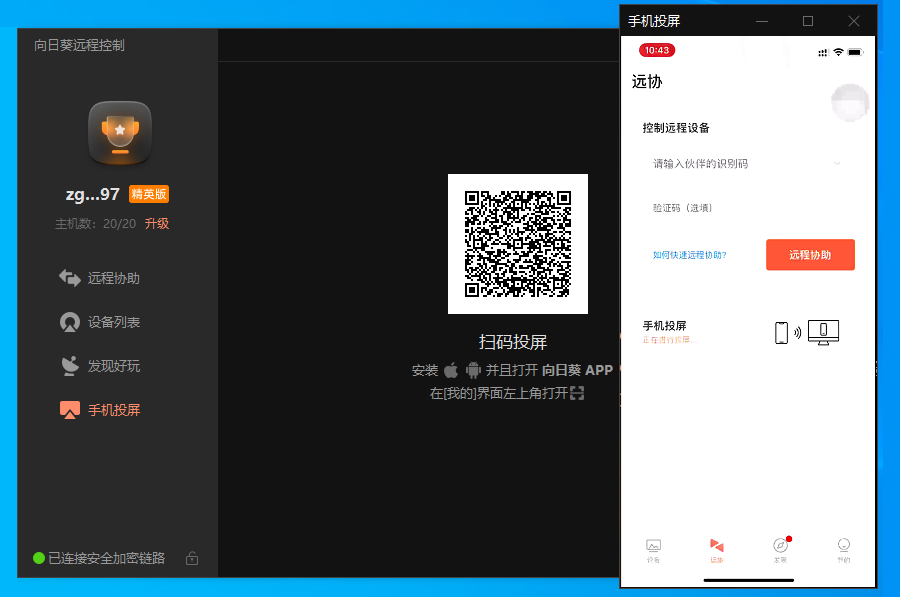Screen dimensions: 900x597
Task: Open the 我的 tab in phone bottom bar
Action: coord(844,551)
